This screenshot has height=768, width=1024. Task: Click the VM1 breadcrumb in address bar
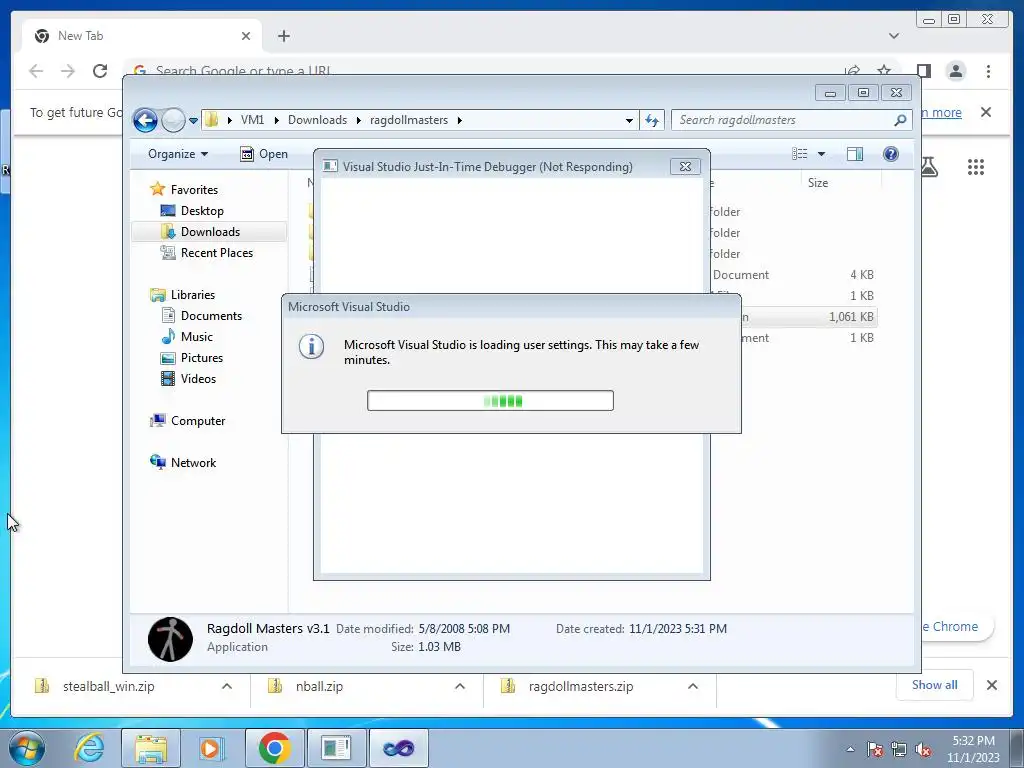tap(252, 120)
